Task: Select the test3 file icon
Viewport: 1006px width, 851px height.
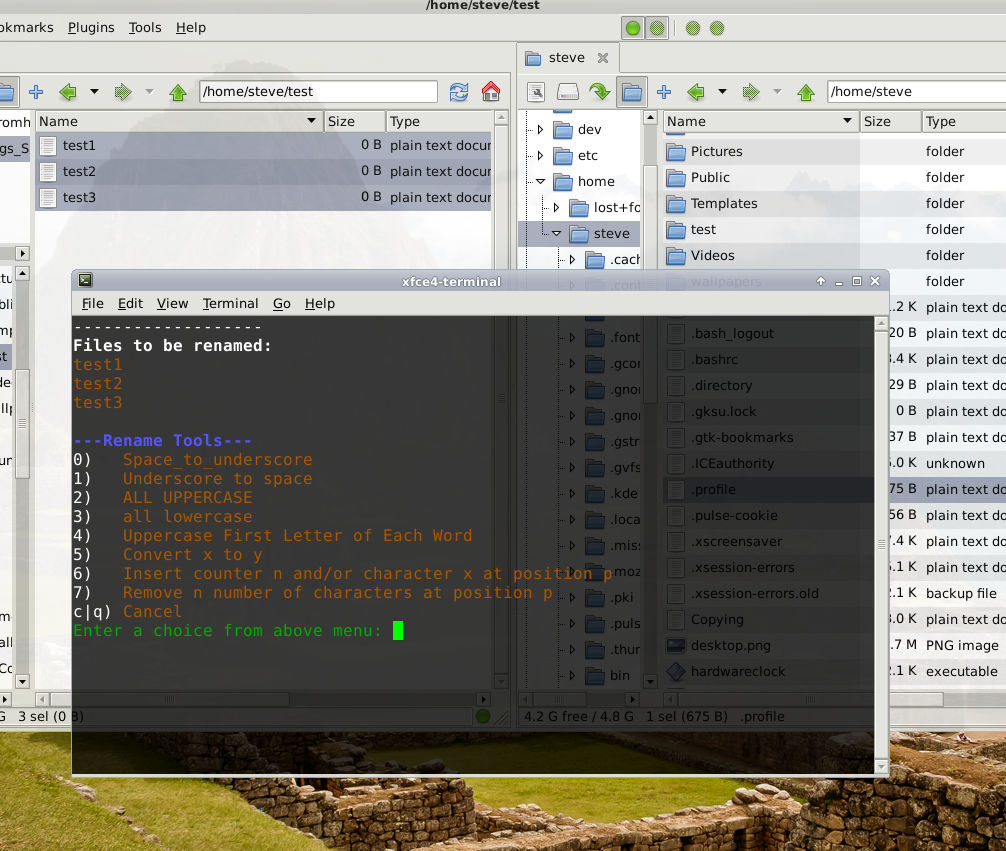Action: pos(47,198)
